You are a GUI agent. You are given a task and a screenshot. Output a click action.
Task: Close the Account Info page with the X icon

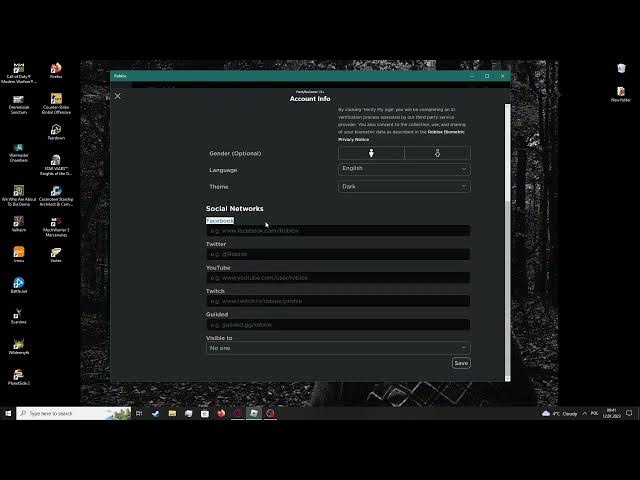click(x=118, y=96)
